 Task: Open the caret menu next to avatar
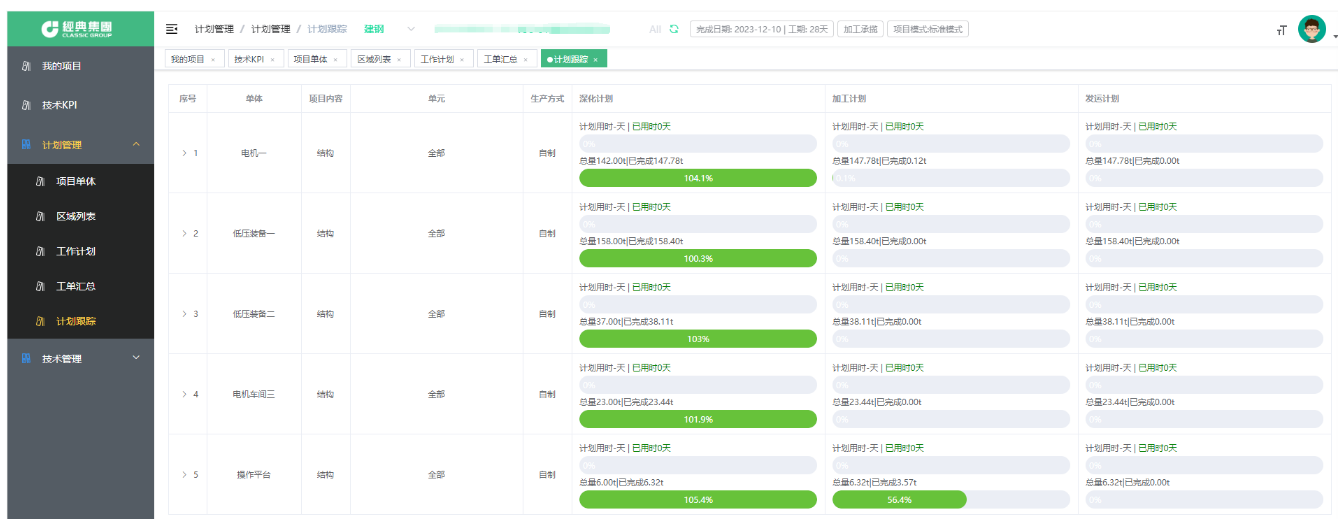[1334, 36]
